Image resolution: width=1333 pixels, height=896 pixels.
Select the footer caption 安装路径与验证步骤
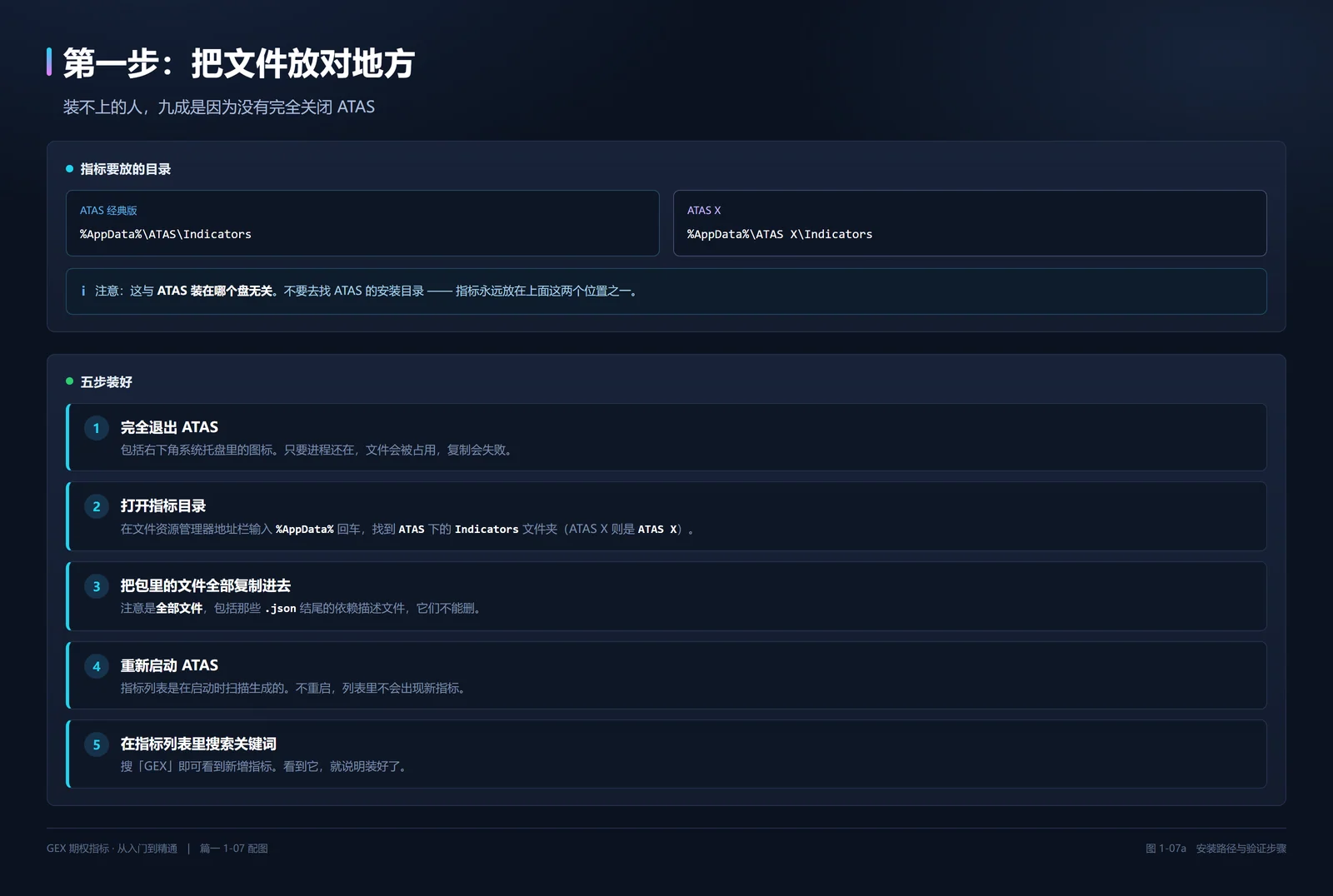tap(1241, 849)
